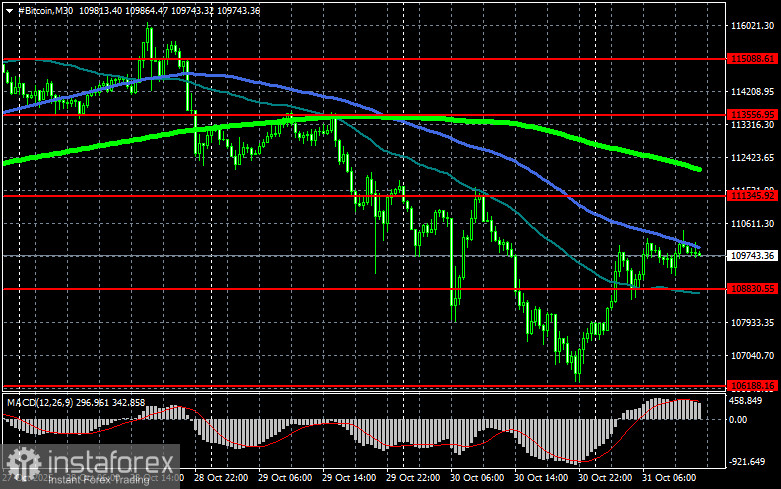Click the 30 Oct 22:00 time axis label
The width and height of the screenshot is (781, 489).
pos(605,478)
